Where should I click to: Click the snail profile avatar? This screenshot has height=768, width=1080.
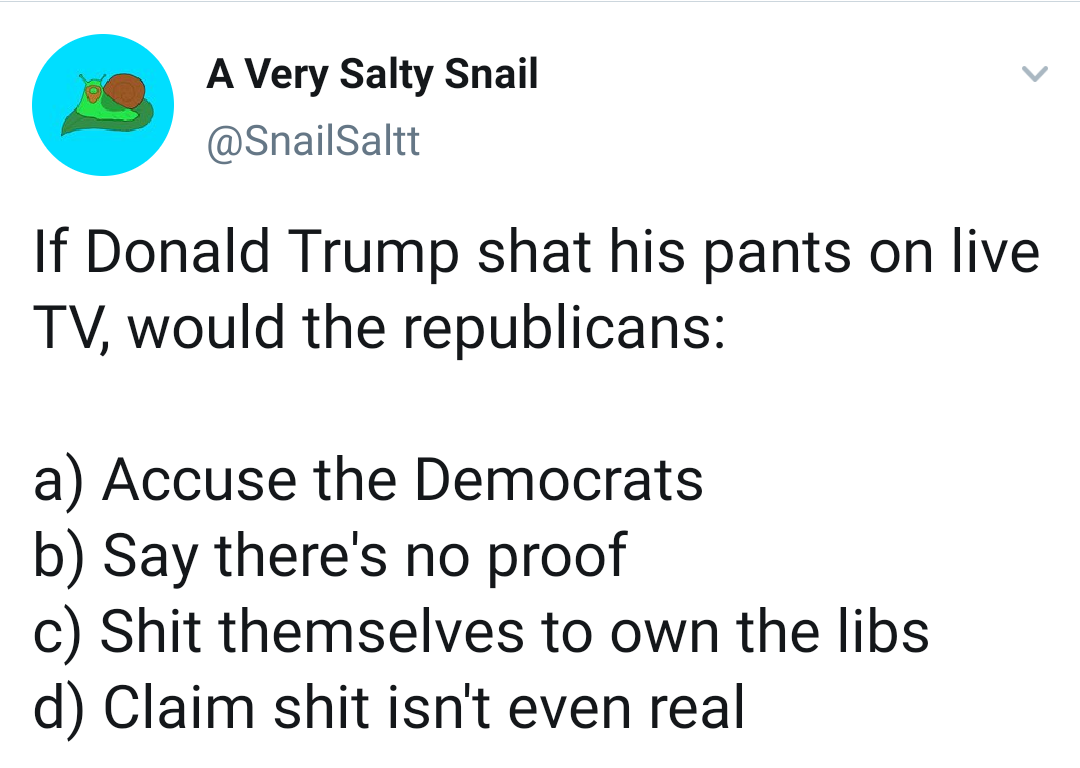click(x=103, y=105)
